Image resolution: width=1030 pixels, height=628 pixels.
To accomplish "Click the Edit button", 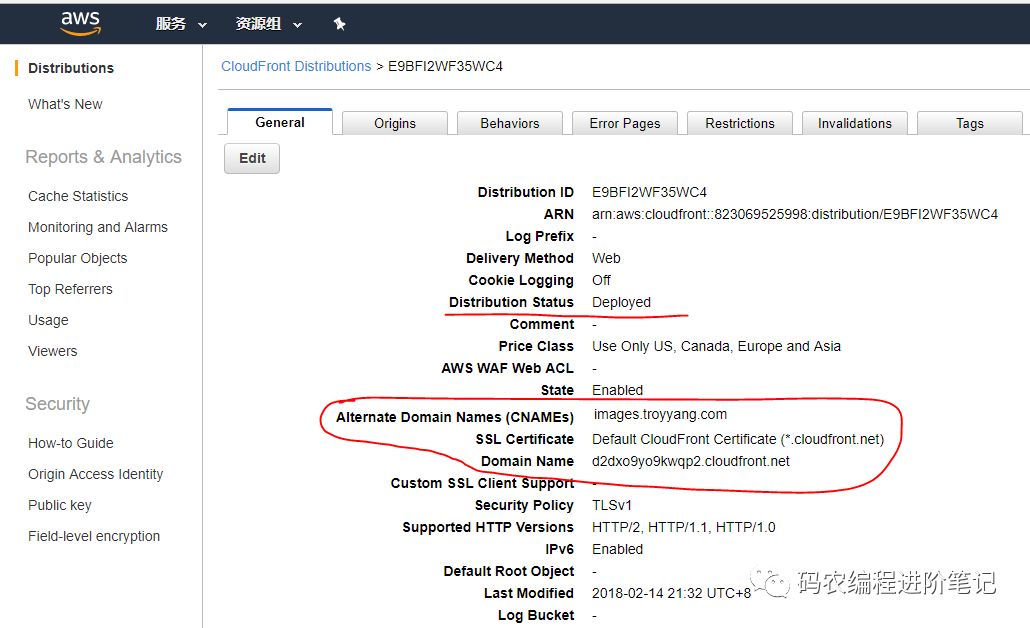I will tap(252, 158).
